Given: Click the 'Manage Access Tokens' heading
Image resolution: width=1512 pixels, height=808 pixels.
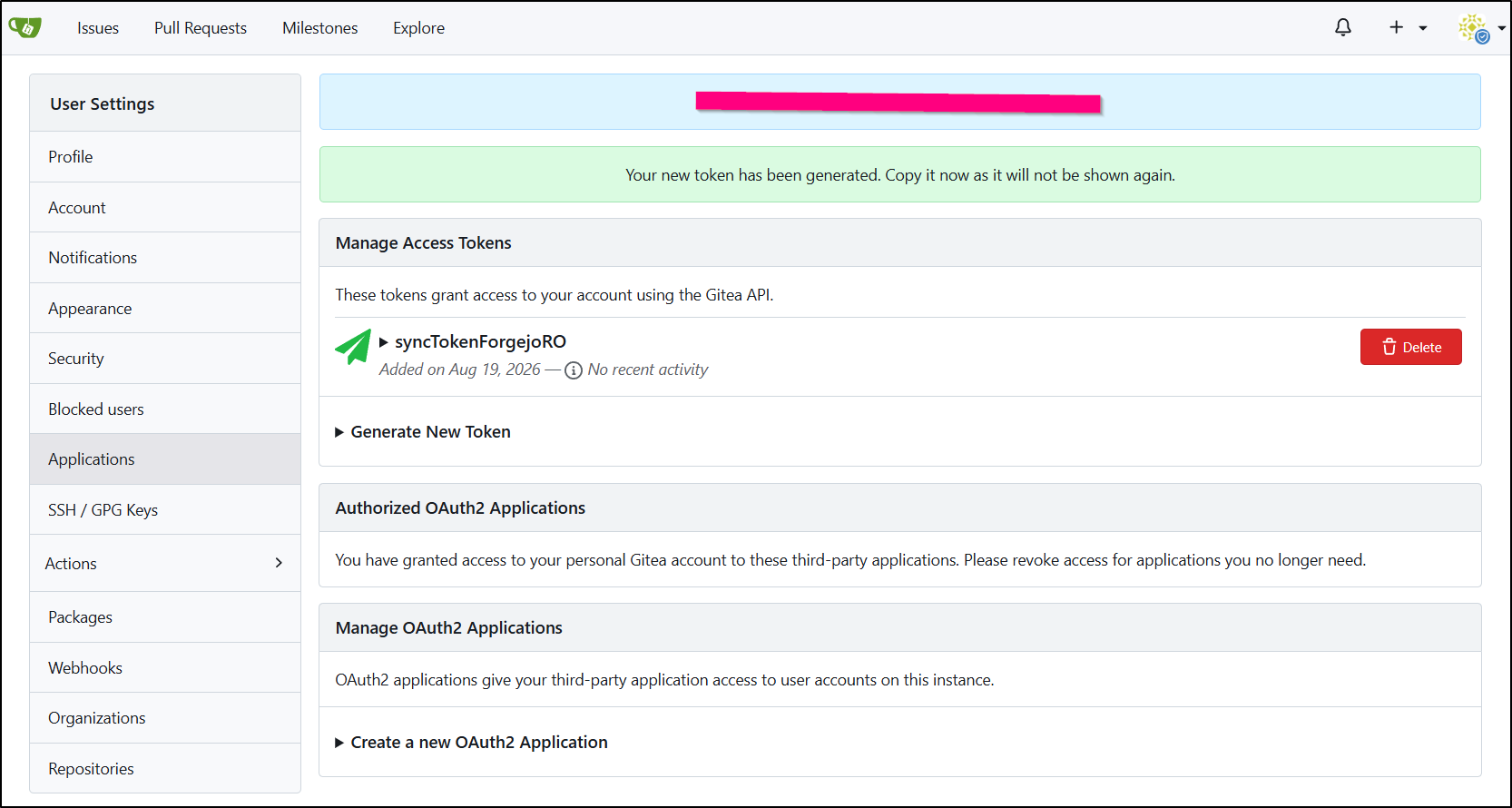Looking at the screenshot, I should [x=424, y=243].
